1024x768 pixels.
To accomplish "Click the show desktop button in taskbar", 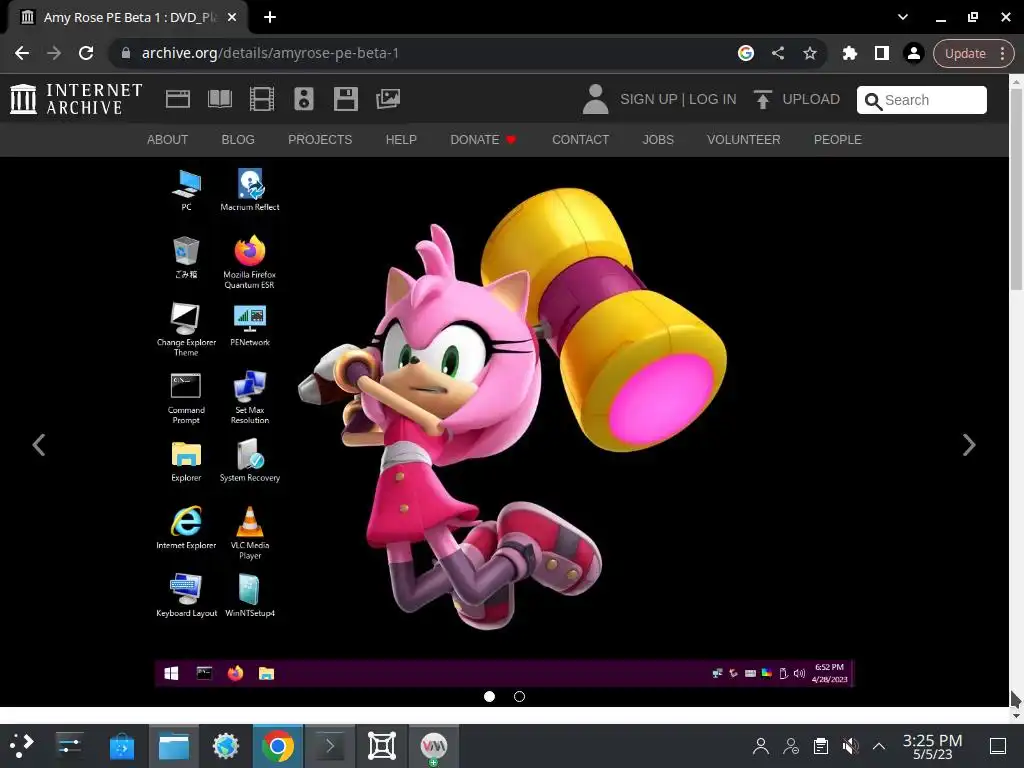I will click(998, 746).
